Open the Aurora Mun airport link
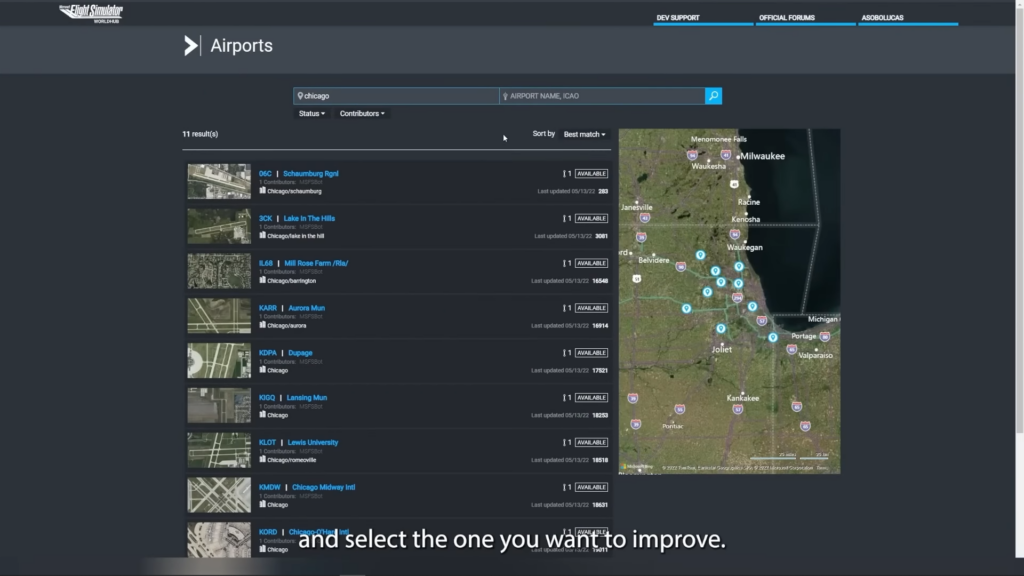This screenshot has width=1024, height=576. [306, 308]
